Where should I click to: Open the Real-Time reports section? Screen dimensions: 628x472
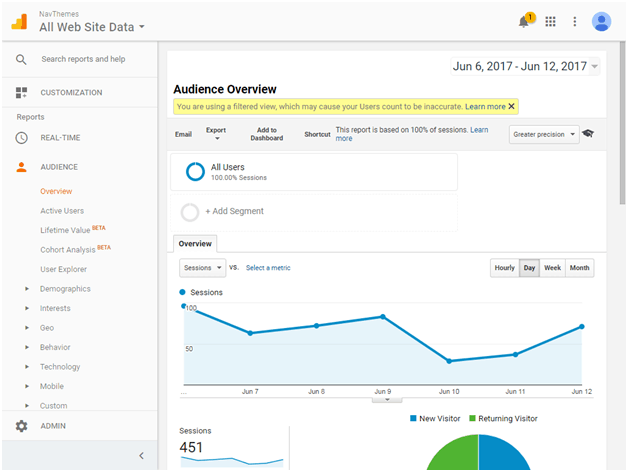pyautogui.click(x=60, y=138)
